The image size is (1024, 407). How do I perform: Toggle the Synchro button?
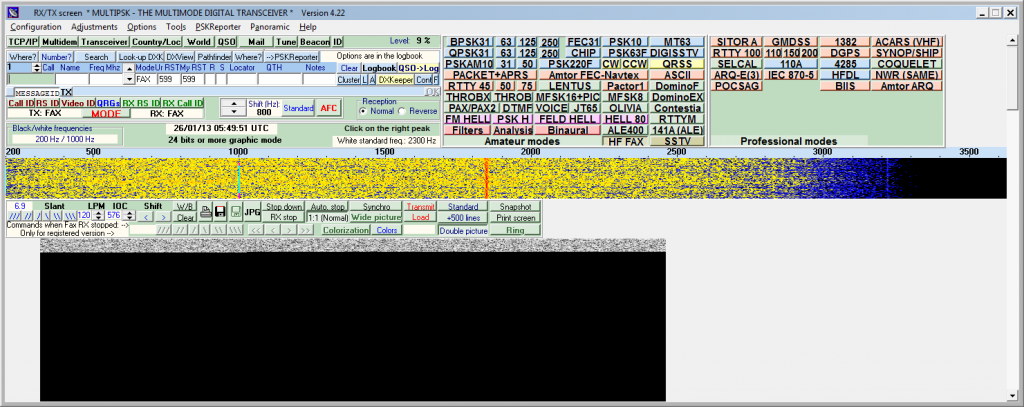(x=376, y=206)
